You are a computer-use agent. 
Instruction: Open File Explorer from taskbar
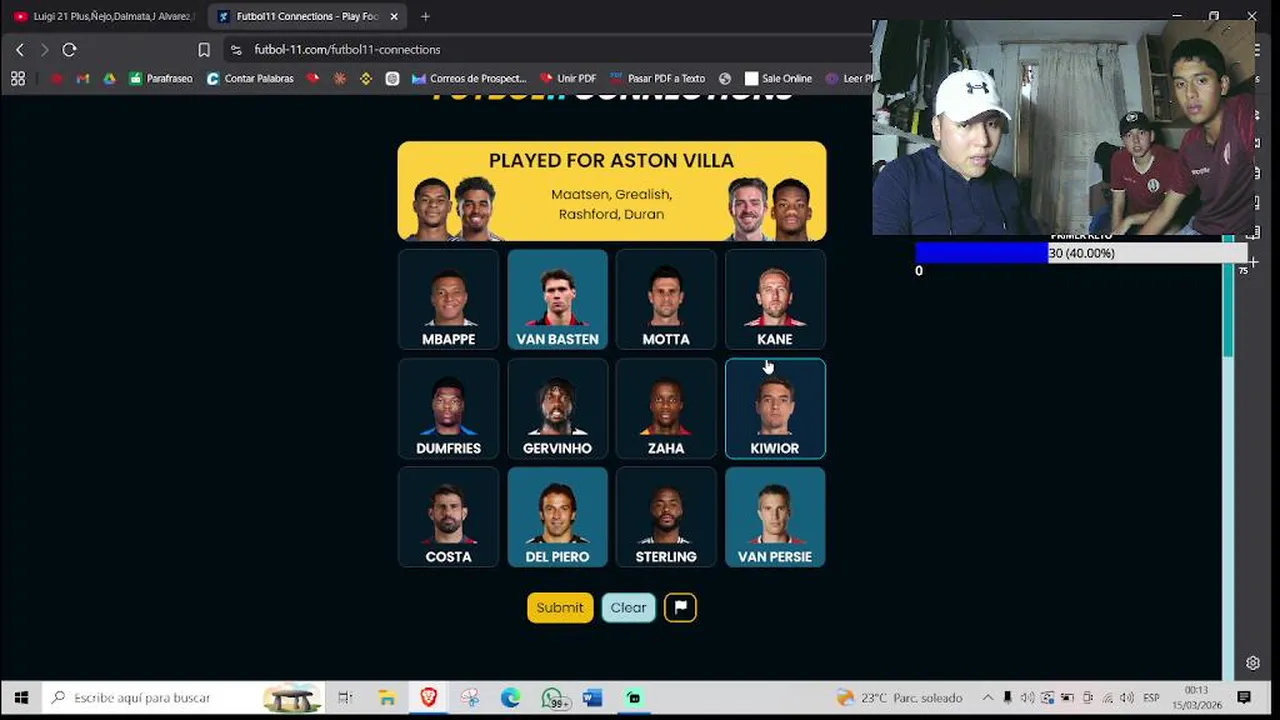point(387,698)
